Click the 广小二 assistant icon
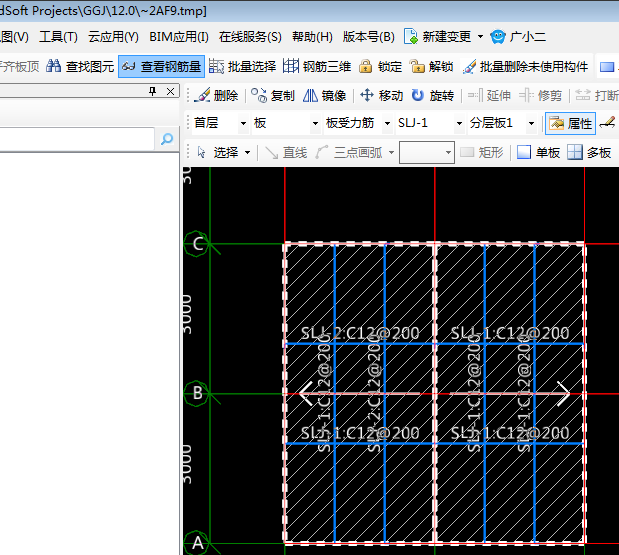619x555 pixels. [x=498, y=37]
